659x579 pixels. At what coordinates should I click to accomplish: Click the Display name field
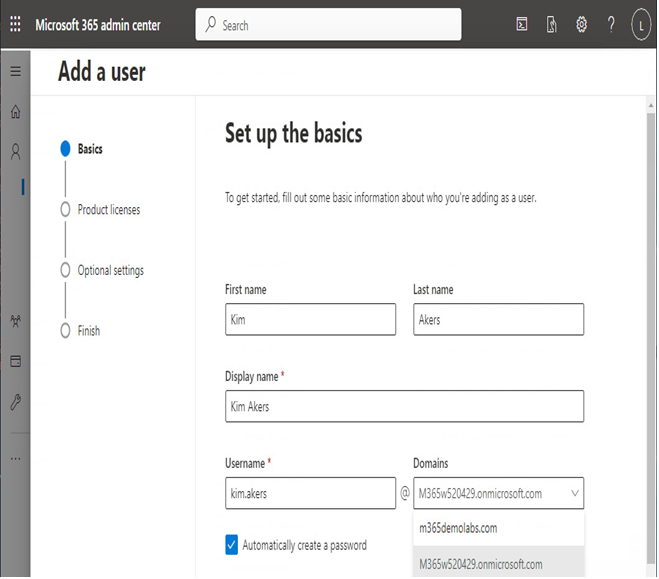coord(405,407)
